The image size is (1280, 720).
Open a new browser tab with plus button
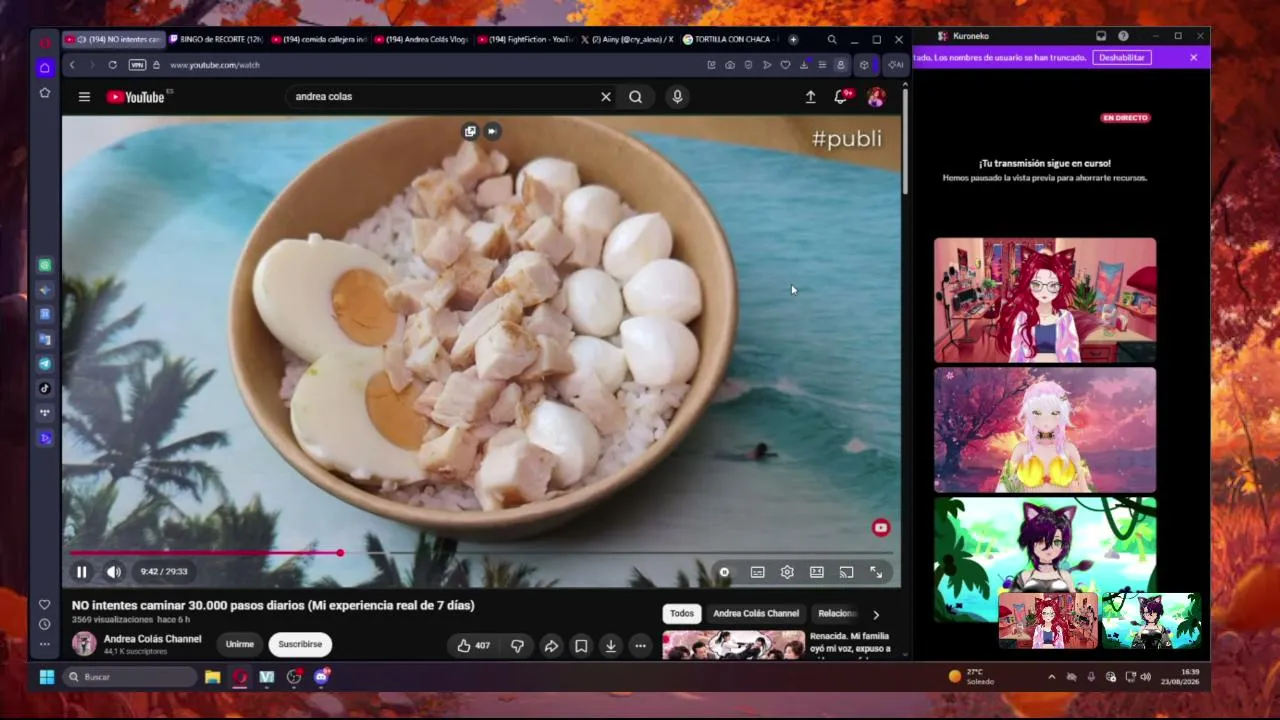pyautogui.click(x=793, y=40)
